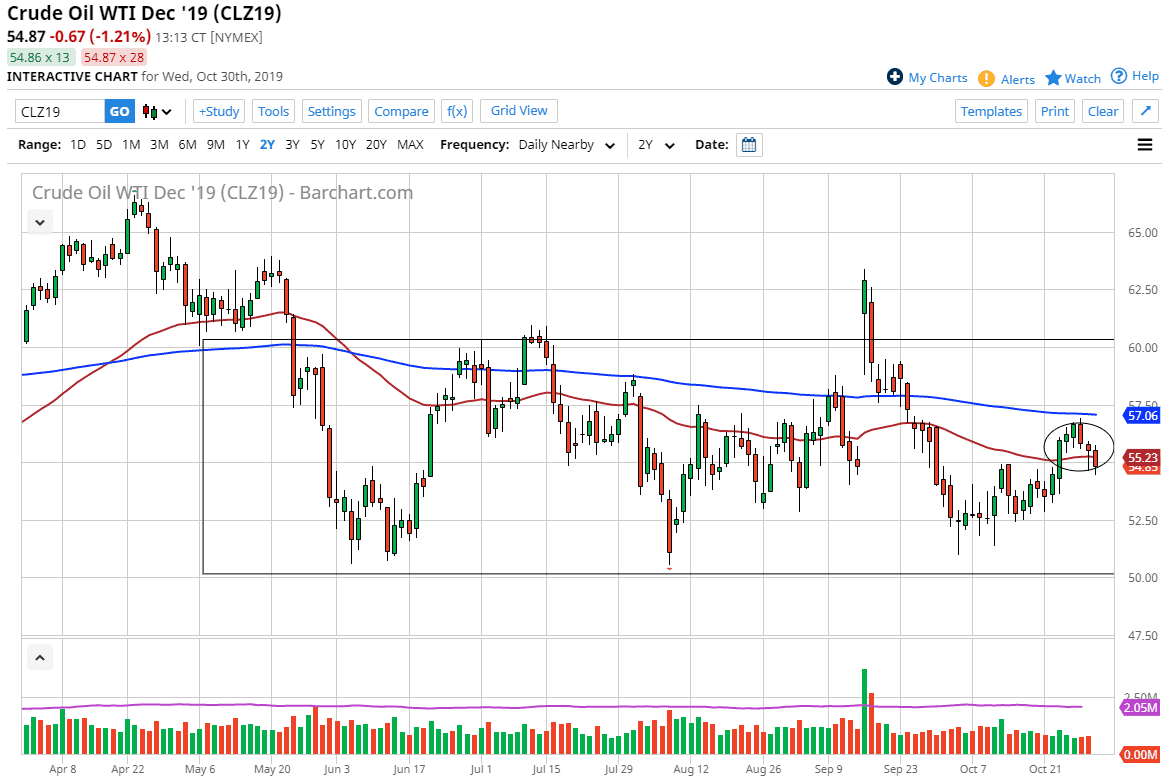The image size is (1167, 776).
Task: Open the Alerts warning icon
Action: [x=986, y=79]
